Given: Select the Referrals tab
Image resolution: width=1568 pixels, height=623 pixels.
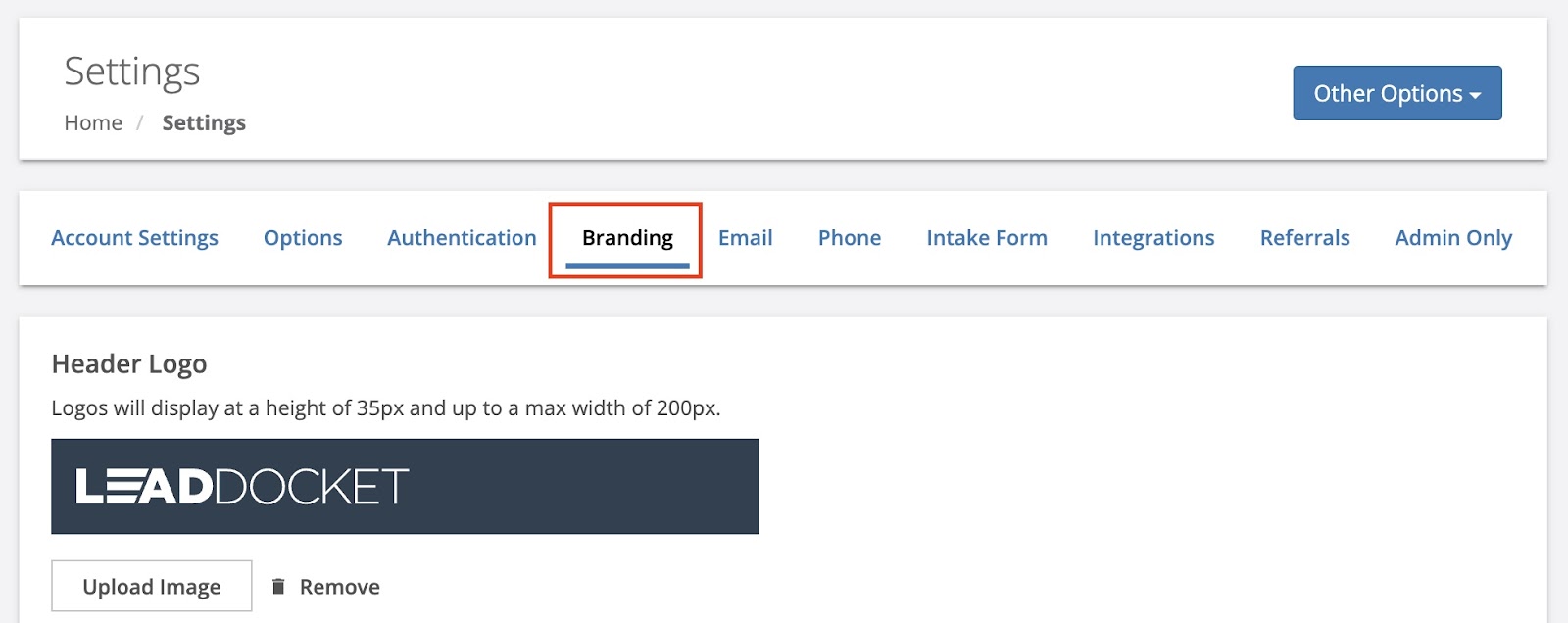Looking at the screenshot, I should click(1304, 238).
